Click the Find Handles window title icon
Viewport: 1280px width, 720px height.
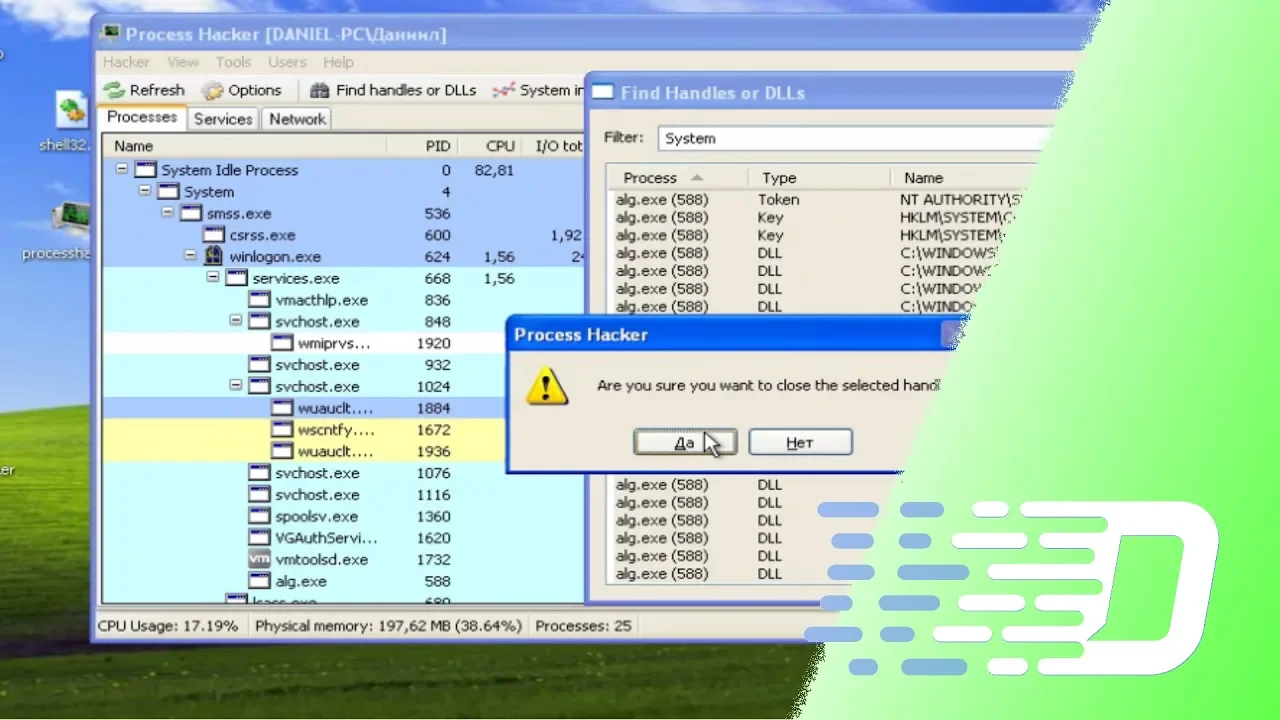(x=602, y=92)
